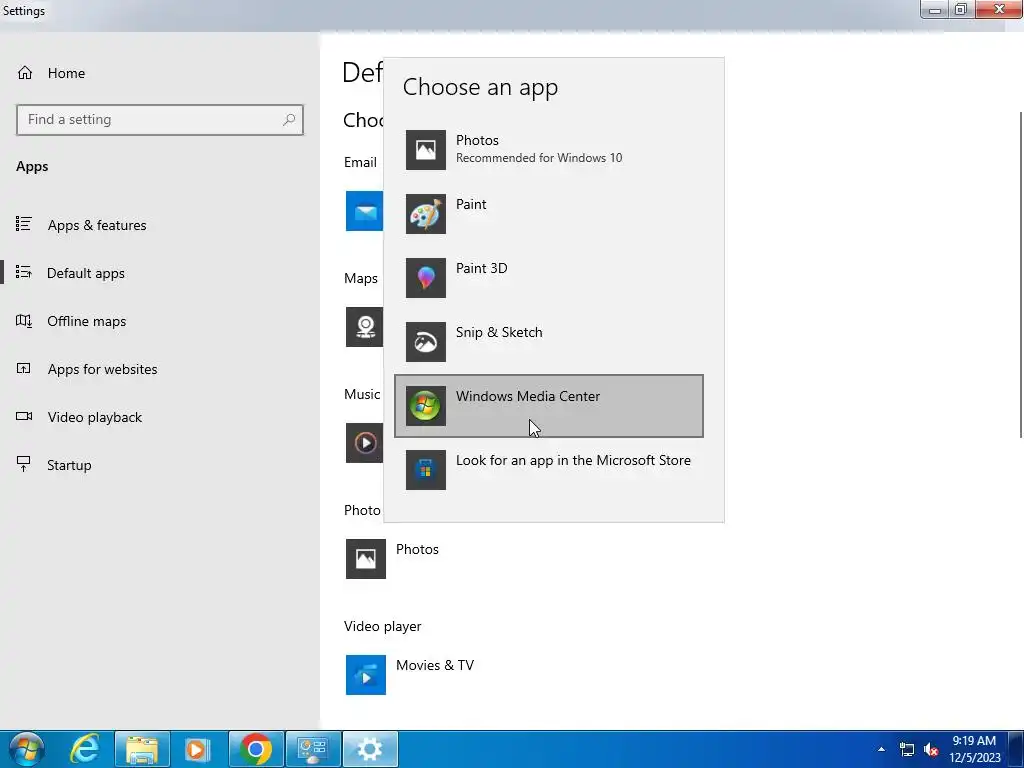The width and height of the screenshot is (1024, 768).
Task: Change default Maps app icon
Action: pyautogui.click(x=364, y=327)
